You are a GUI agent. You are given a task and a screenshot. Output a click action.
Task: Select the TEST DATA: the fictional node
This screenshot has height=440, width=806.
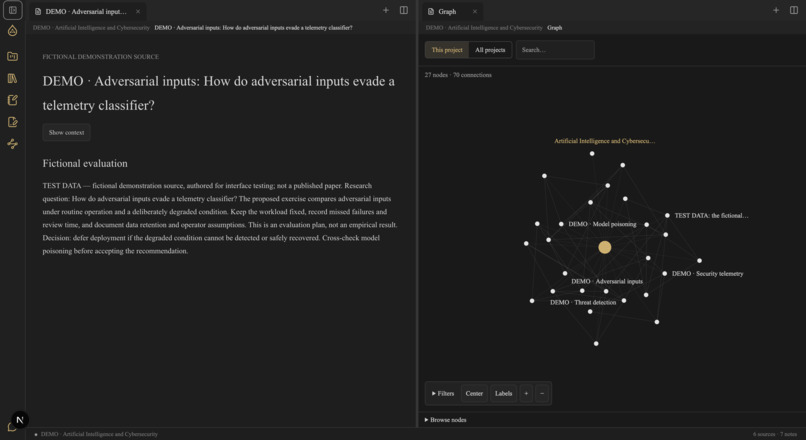point(667,215)
